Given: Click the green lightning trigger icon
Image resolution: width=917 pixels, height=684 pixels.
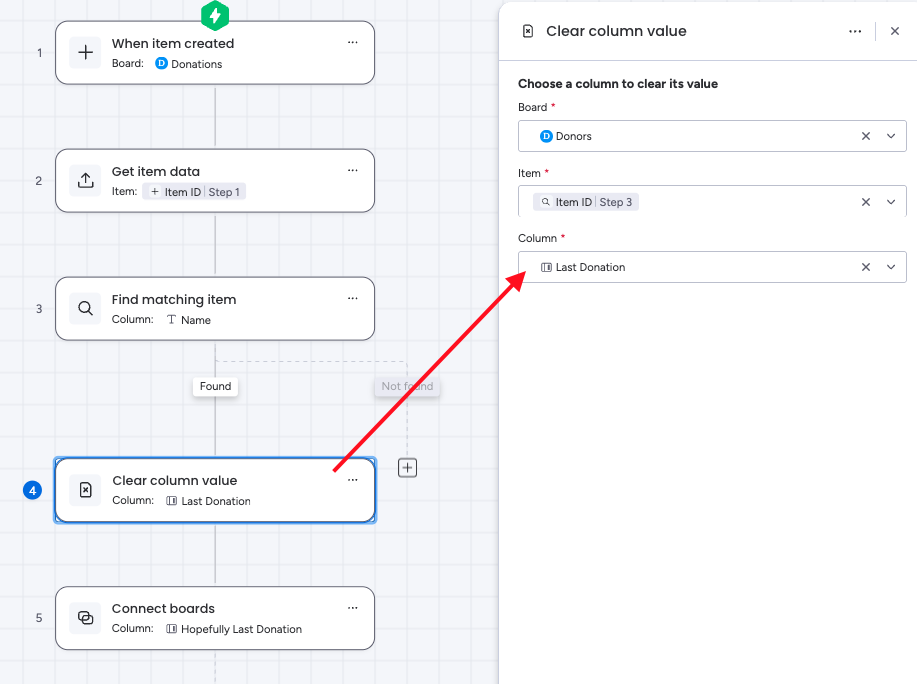Looking at the screenshot, I should pyautogui.click(x=215, y=15).
